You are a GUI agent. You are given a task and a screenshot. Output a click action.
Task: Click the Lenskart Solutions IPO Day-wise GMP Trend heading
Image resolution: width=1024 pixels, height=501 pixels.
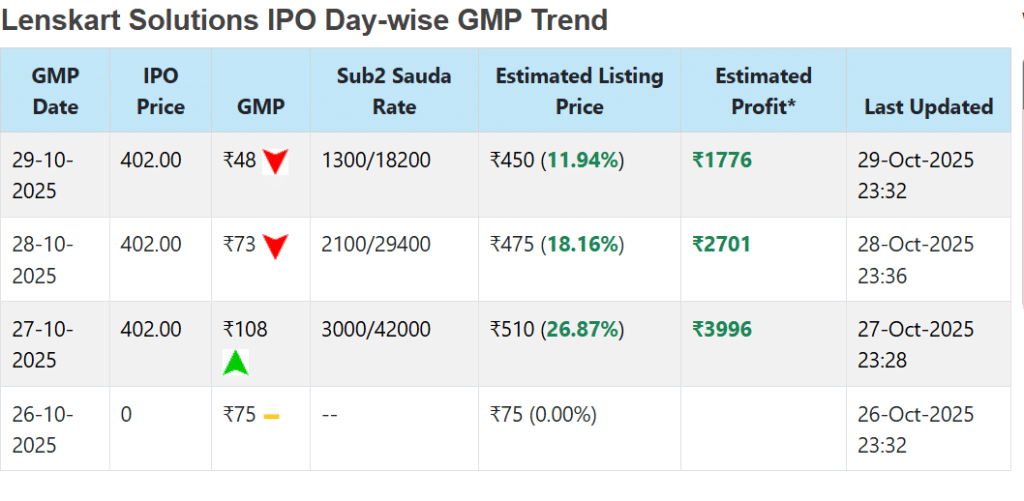[x=304, y=20]
